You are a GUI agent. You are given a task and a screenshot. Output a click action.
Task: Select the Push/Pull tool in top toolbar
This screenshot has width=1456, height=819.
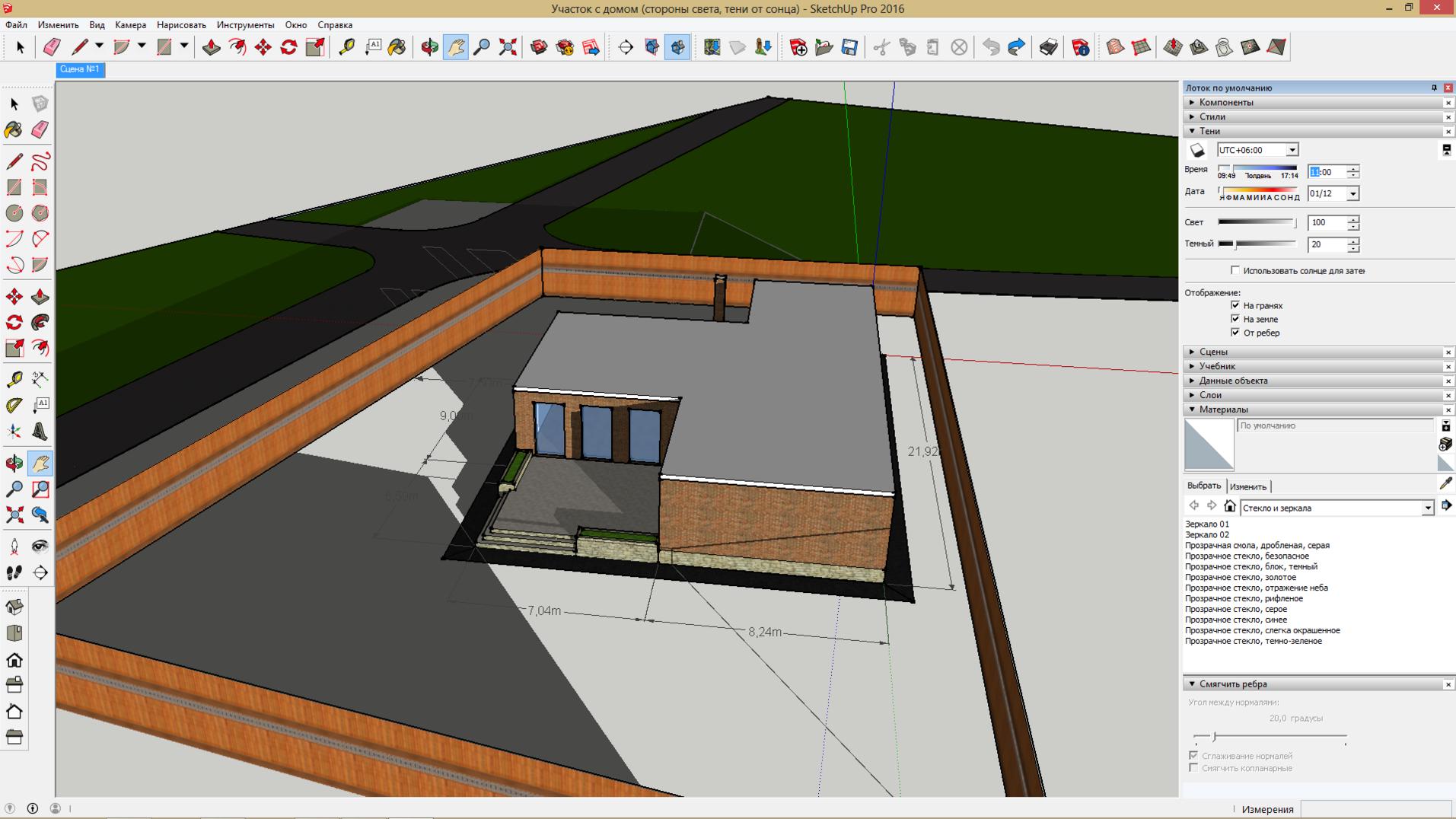(211, 47)
